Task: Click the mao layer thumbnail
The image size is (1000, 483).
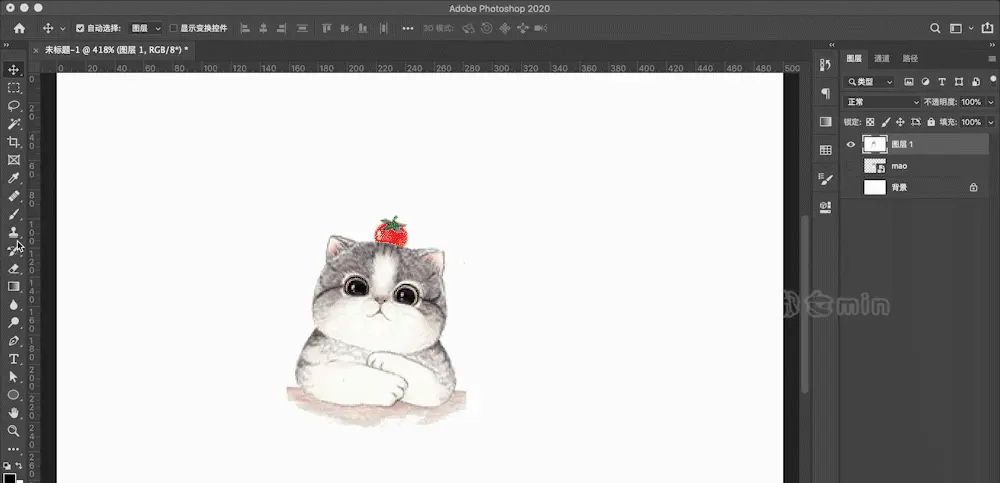Action: [x=875, y=166]
